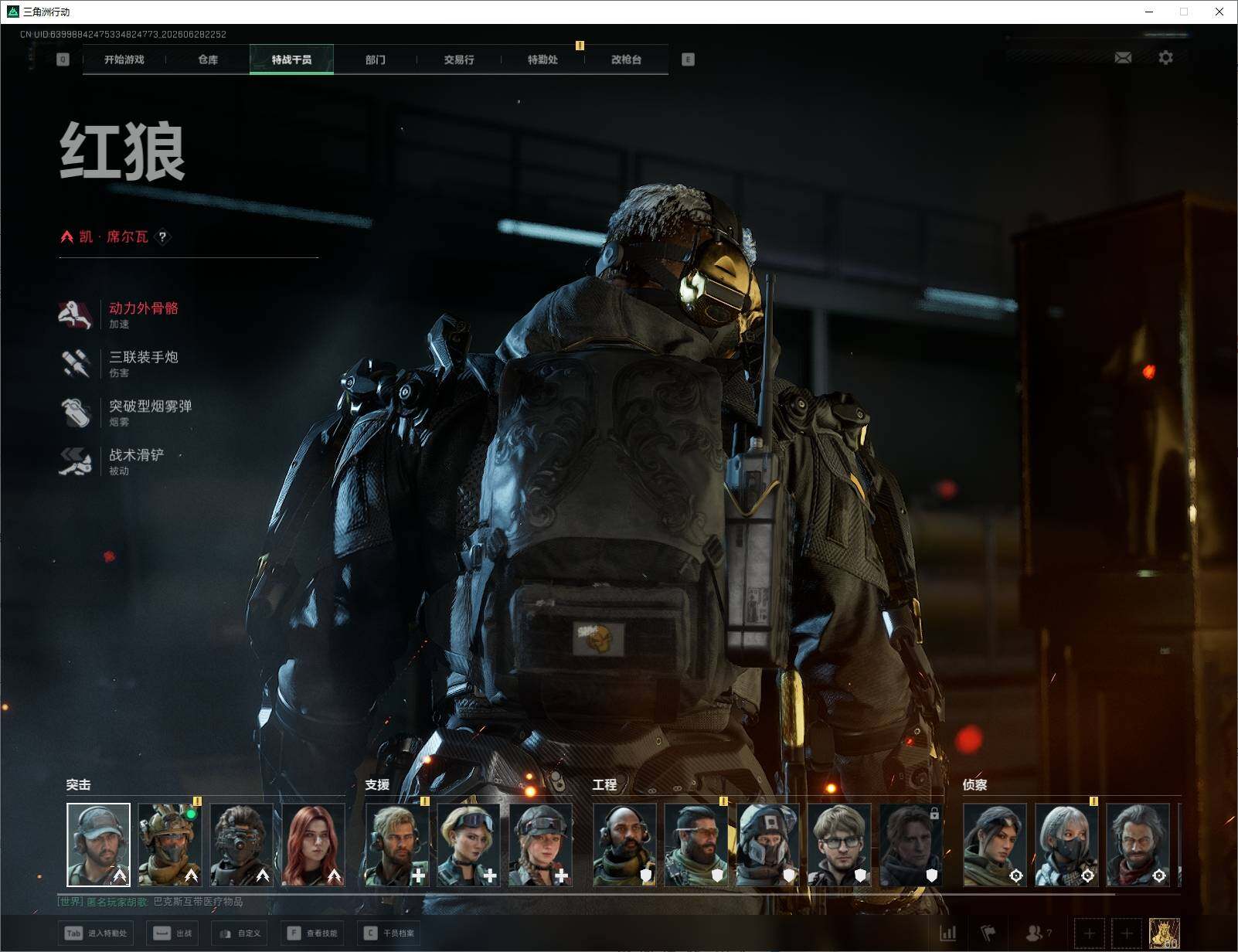Switch to the 仓库 tab
Viewport: 1238px width, 952px height.
click(208, 59)
